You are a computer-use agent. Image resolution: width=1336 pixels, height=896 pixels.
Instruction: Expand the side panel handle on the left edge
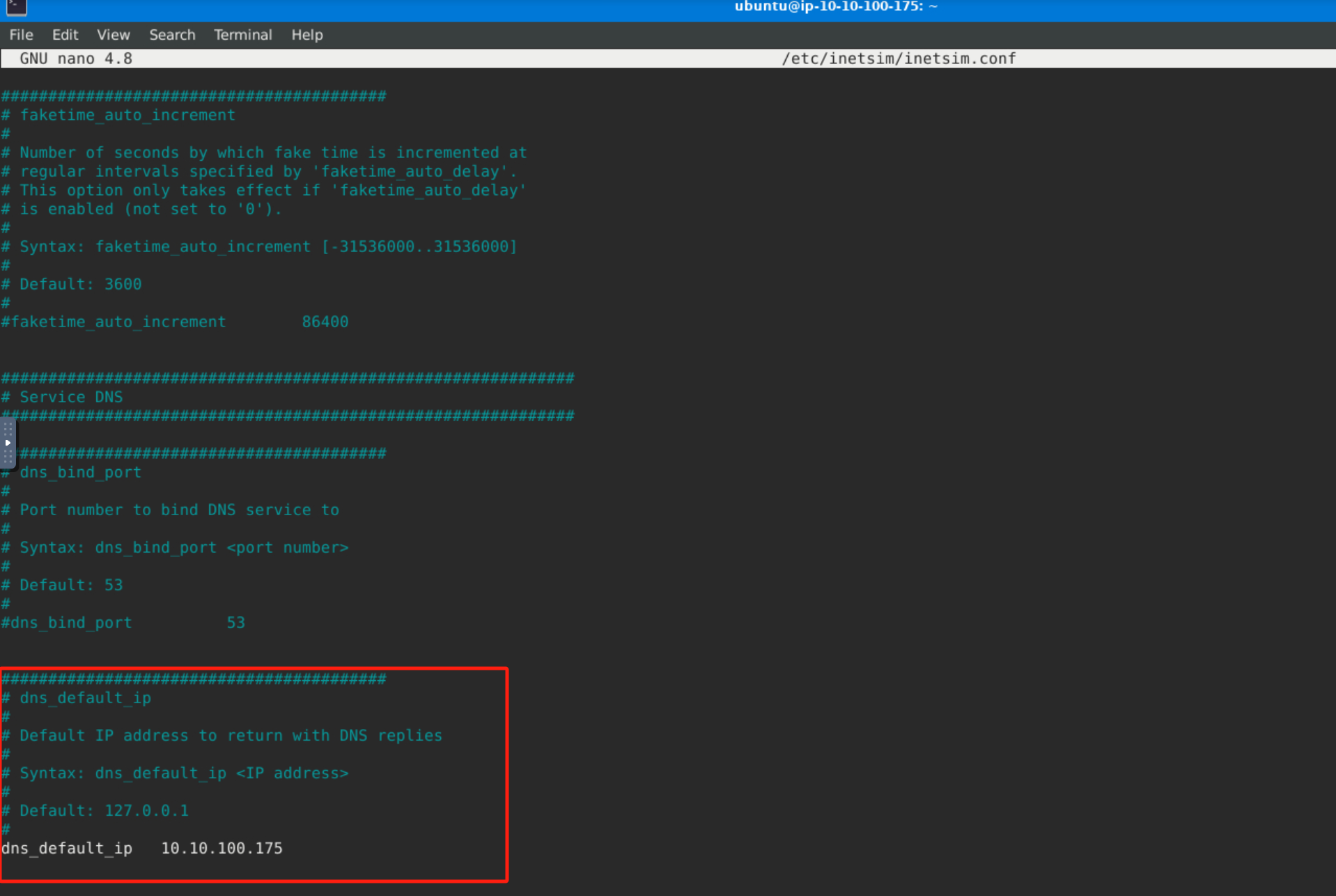point(8,443)
